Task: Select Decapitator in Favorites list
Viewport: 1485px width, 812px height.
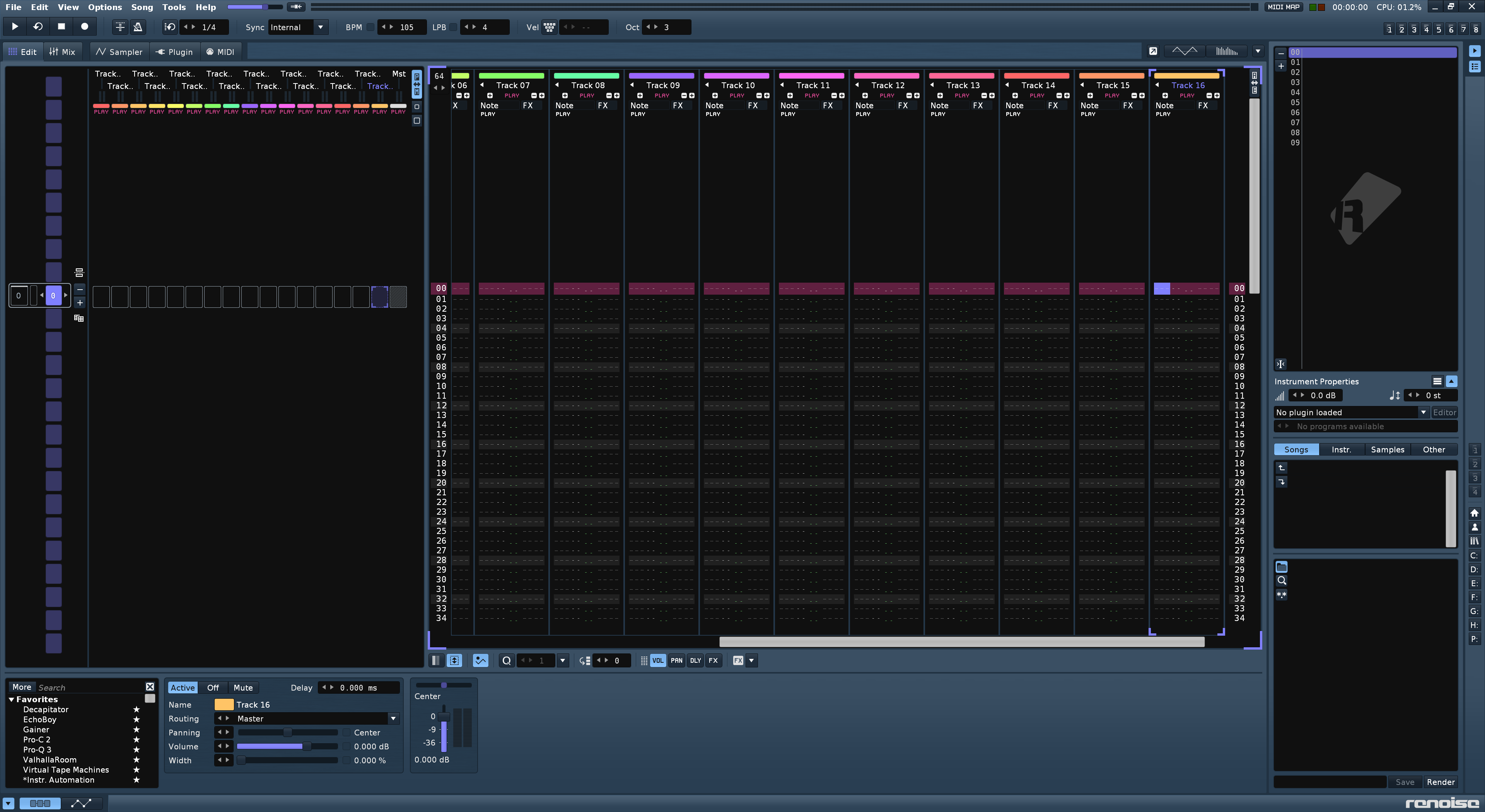Action: click(x=46, y=710)
